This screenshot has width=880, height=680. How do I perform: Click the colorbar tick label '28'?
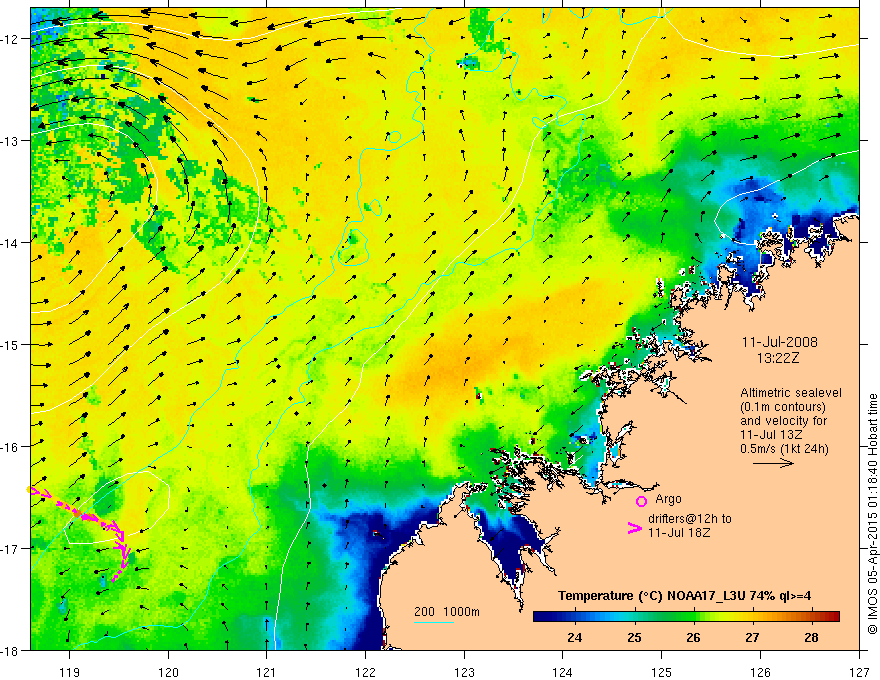[811, 637]
